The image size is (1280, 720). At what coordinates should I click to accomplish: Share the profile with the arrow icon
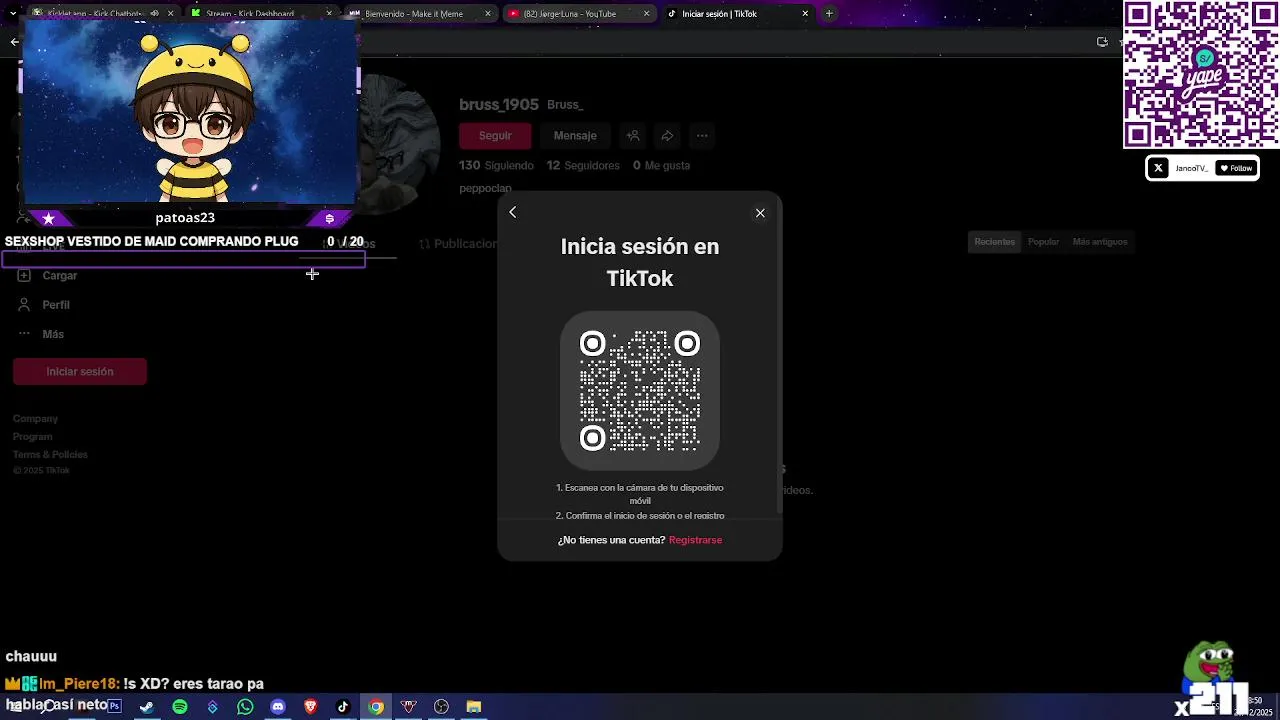click(x=667, y=136)
